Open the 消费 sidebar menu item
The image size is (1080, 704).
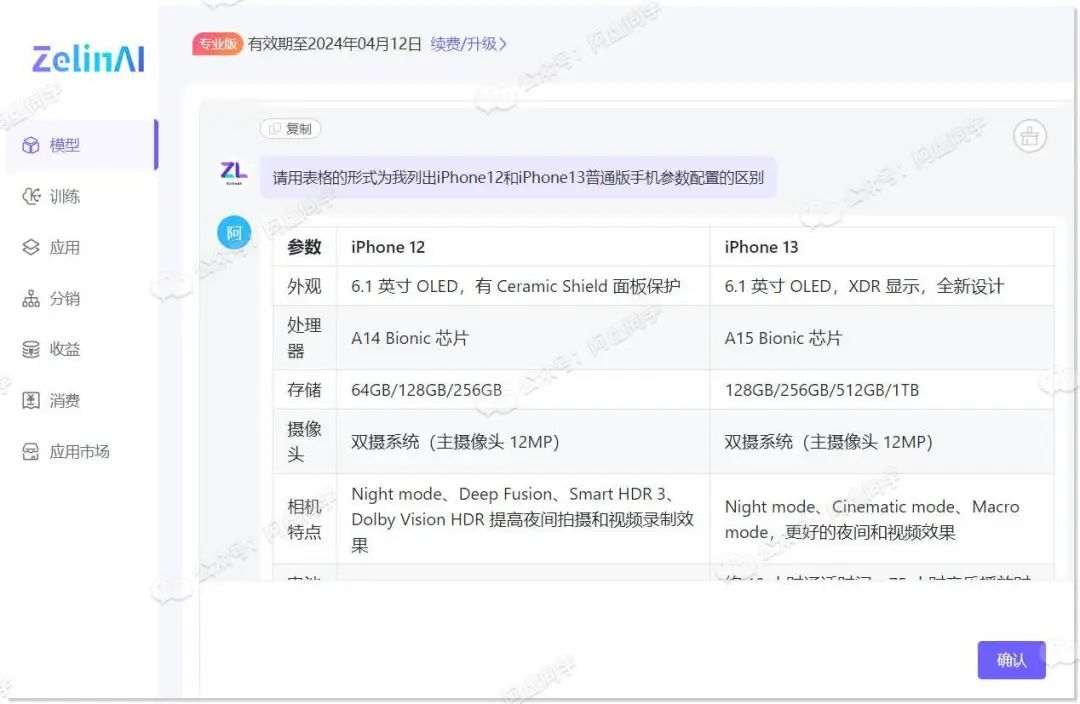[x=81, y=400]
